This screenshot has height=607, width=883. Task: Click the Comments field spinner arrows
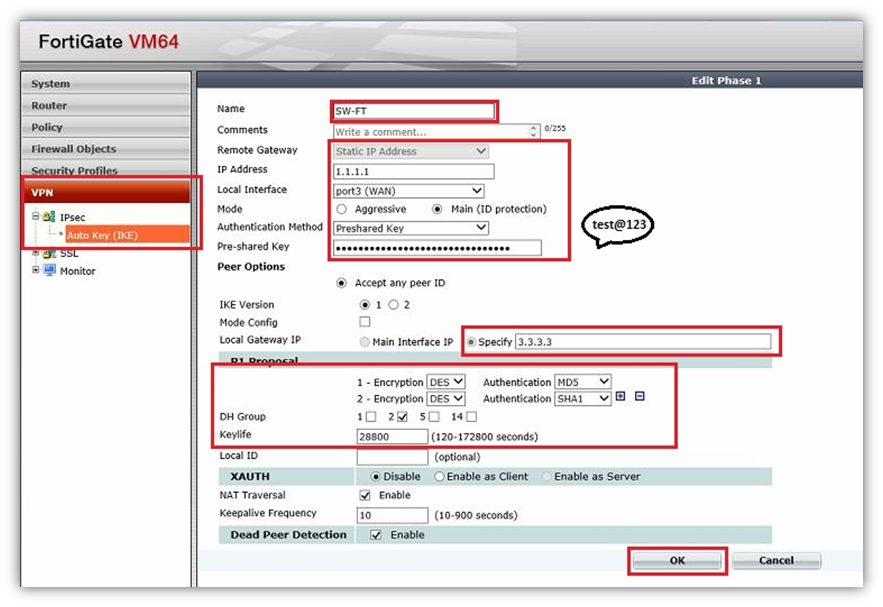tap(533, 132)
